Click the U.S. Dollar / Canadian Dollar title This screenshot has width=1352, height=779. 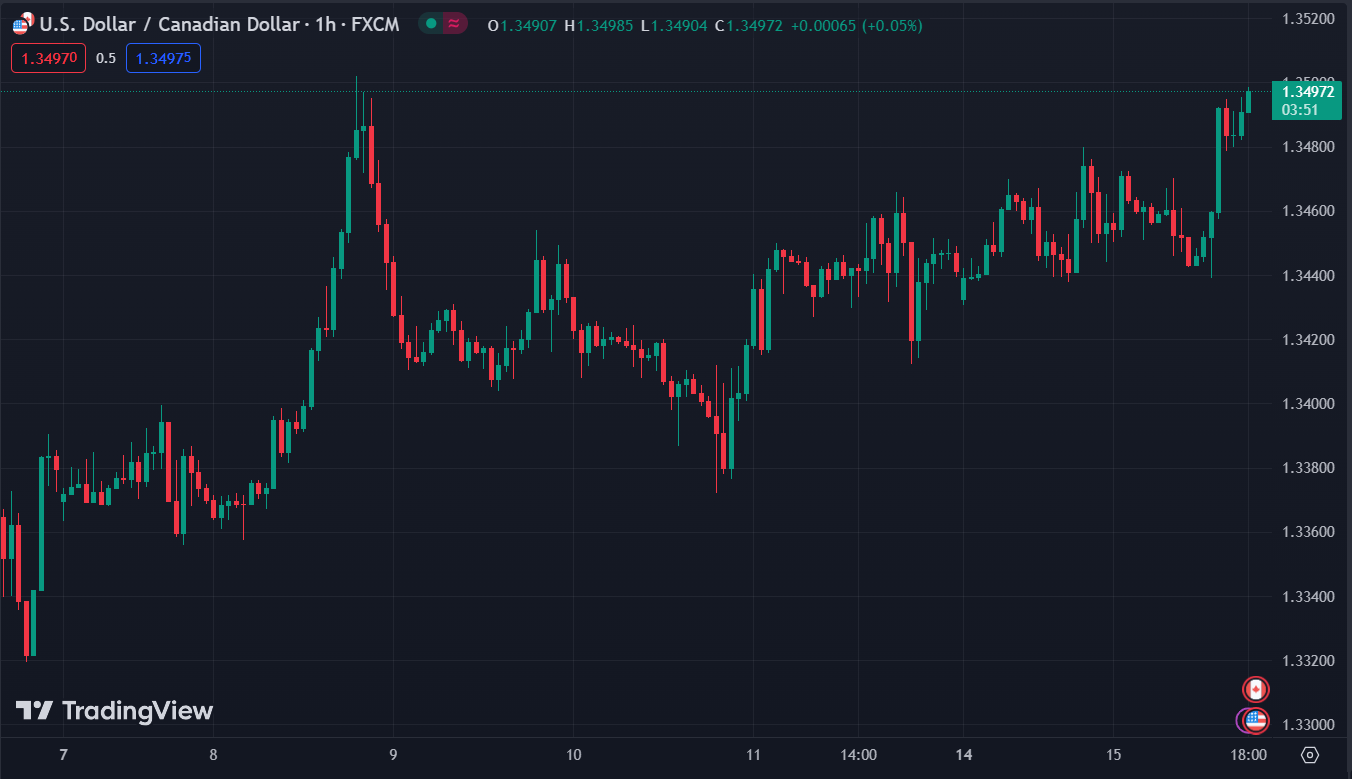click(x=172, y=24)
